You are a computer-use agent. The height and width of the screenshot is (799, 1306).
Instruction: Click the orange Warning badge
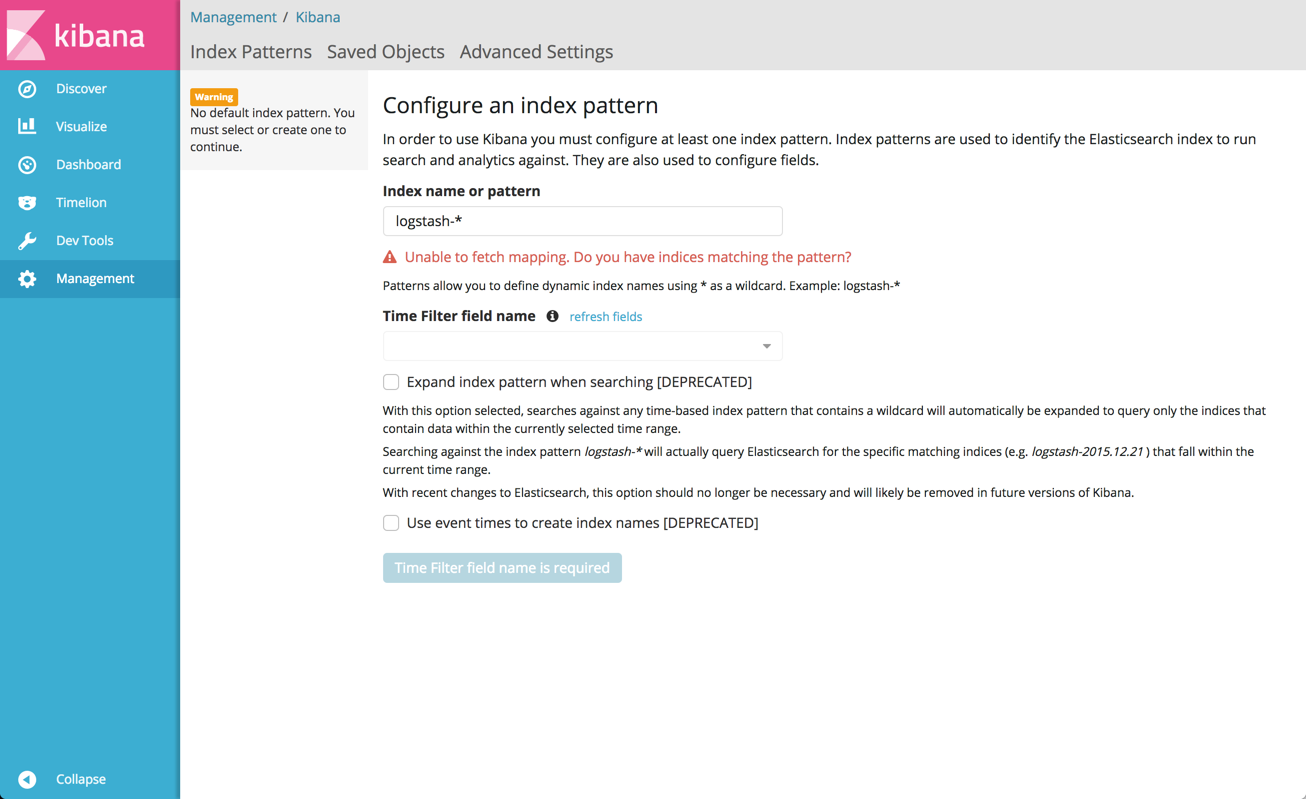click(x=214, y=97)
